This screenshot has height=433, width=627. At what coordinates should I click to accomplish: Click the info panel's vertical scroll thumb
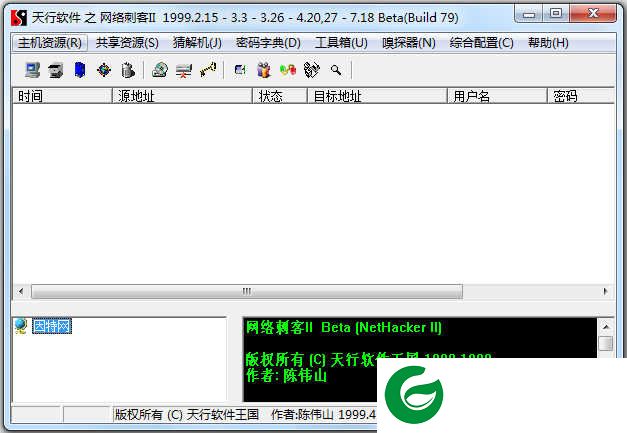tap(606, 344)
